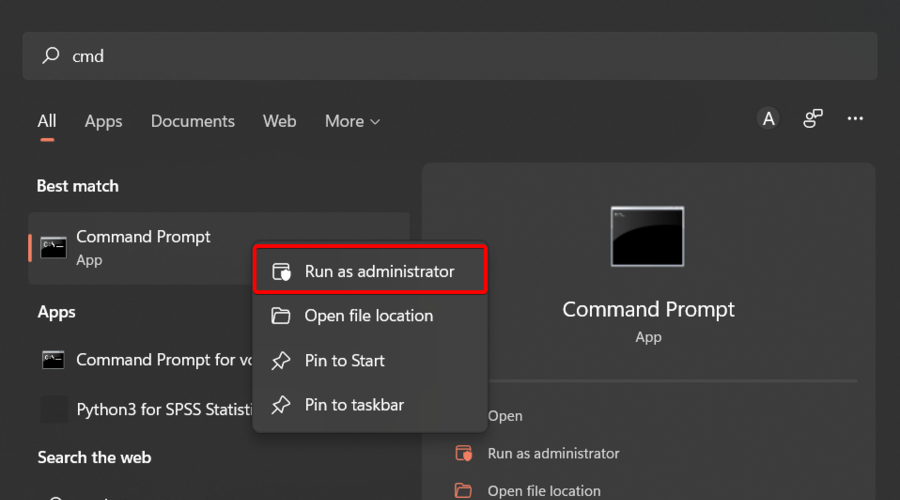Open the search options share icon
The width and height of the screenshot is (900, 500).
[x=812, y=119]
